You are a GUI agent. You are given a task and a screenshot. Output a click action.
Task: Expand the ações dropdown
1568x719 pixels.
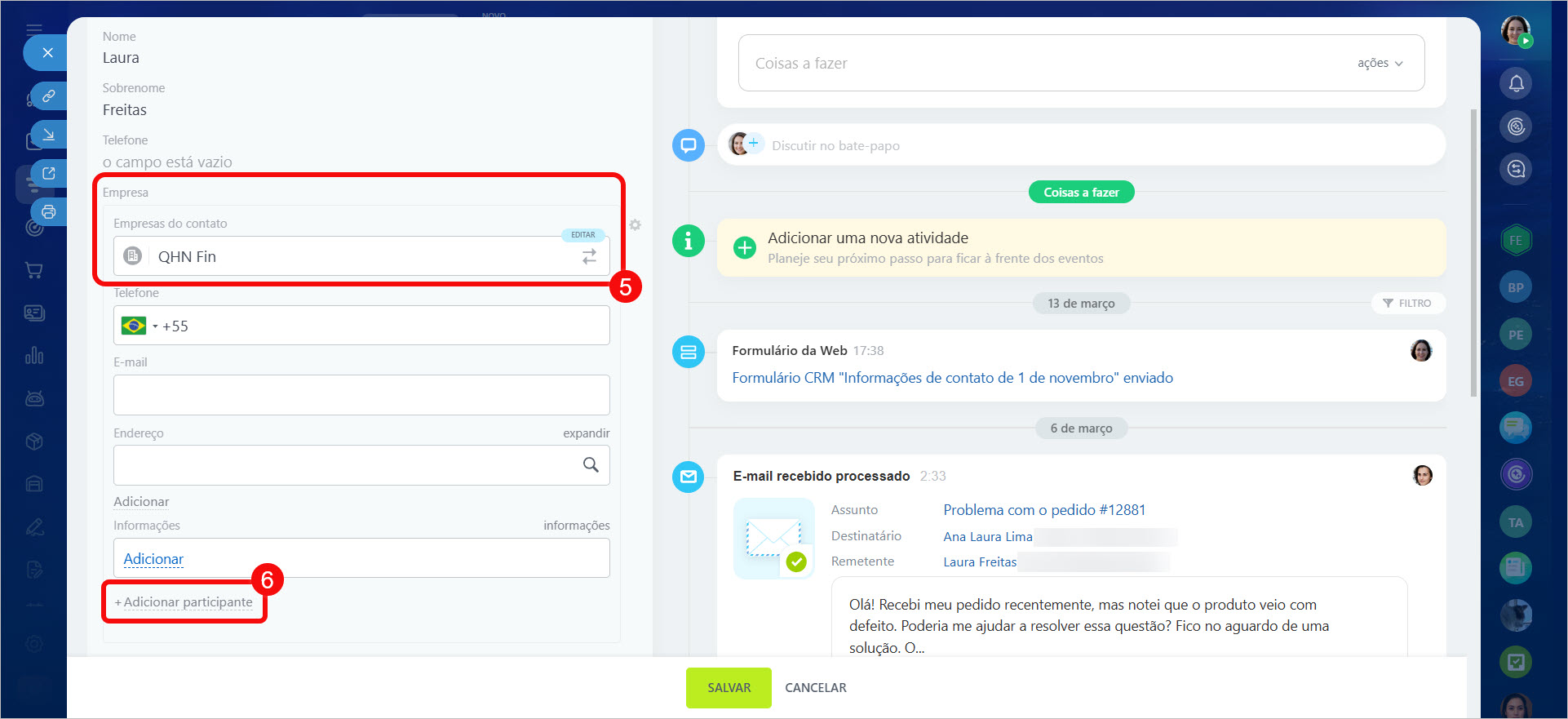(1380, 64)
